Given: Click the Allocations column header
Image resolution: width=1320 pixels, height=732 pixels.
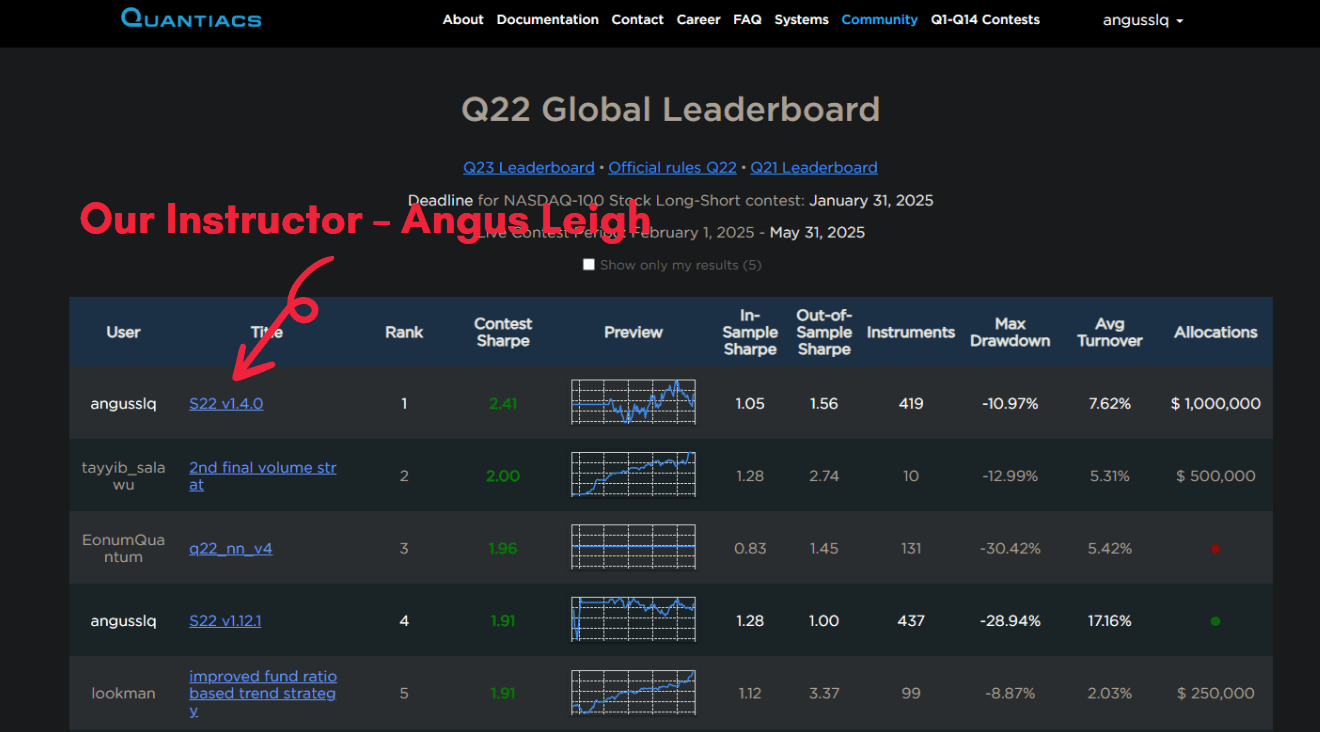Looking at the screenshot, I should (x=1216, y=332).
